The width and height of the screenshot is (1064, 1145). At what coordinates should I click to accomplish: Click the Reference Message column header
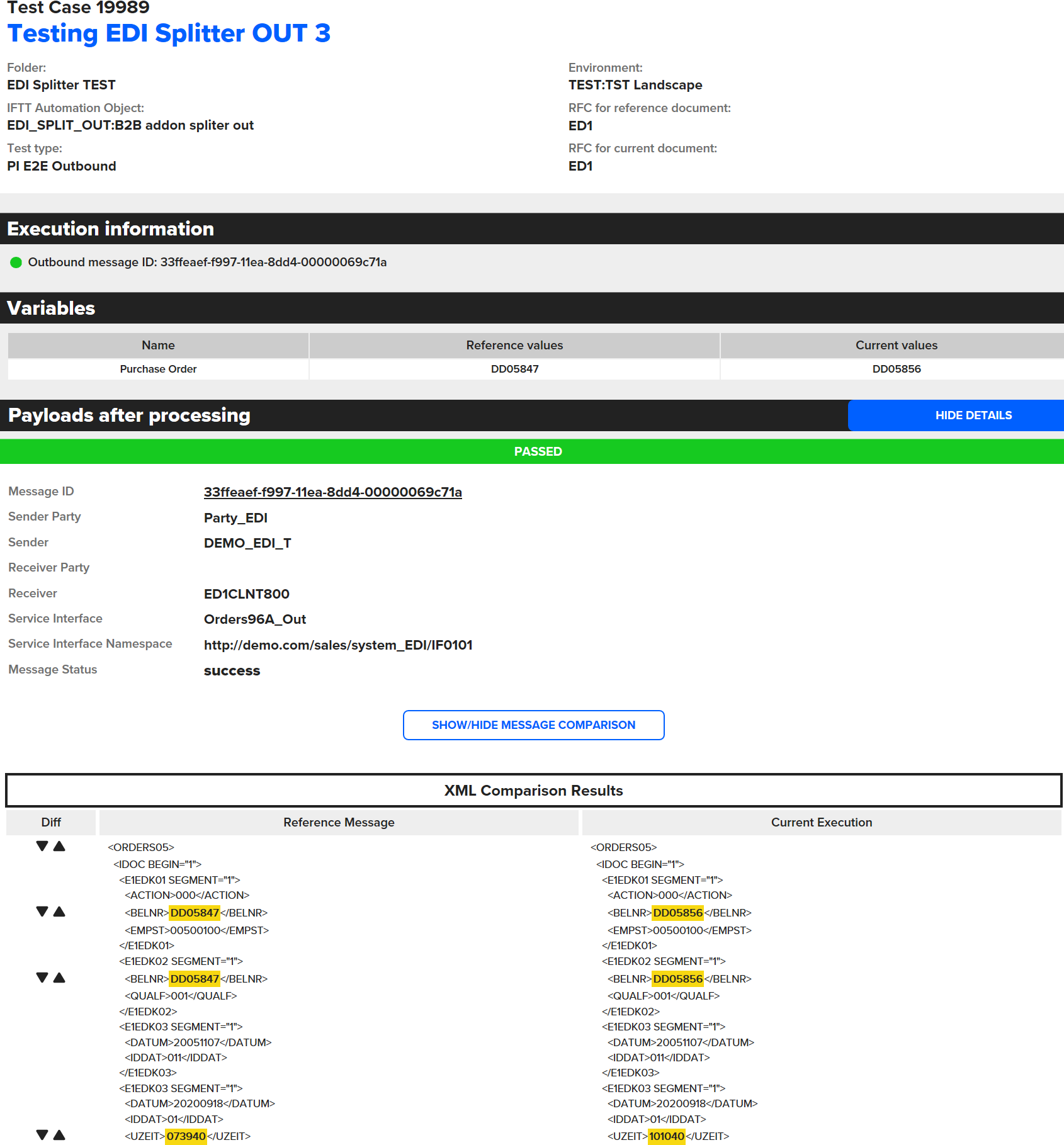point(339,822)
